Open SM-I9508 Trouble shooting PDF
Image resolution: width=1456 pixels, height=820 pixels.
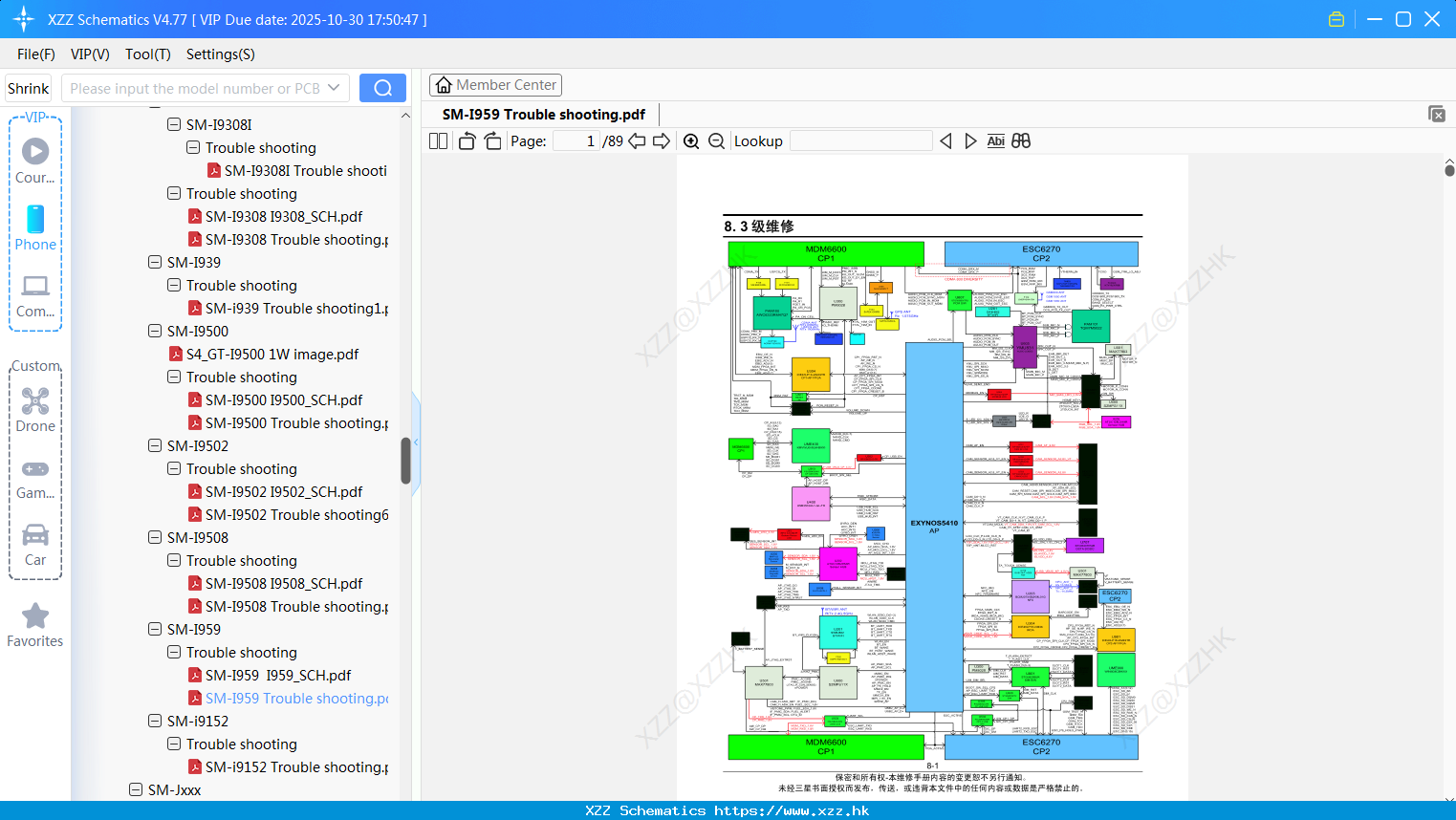point(288,606)
